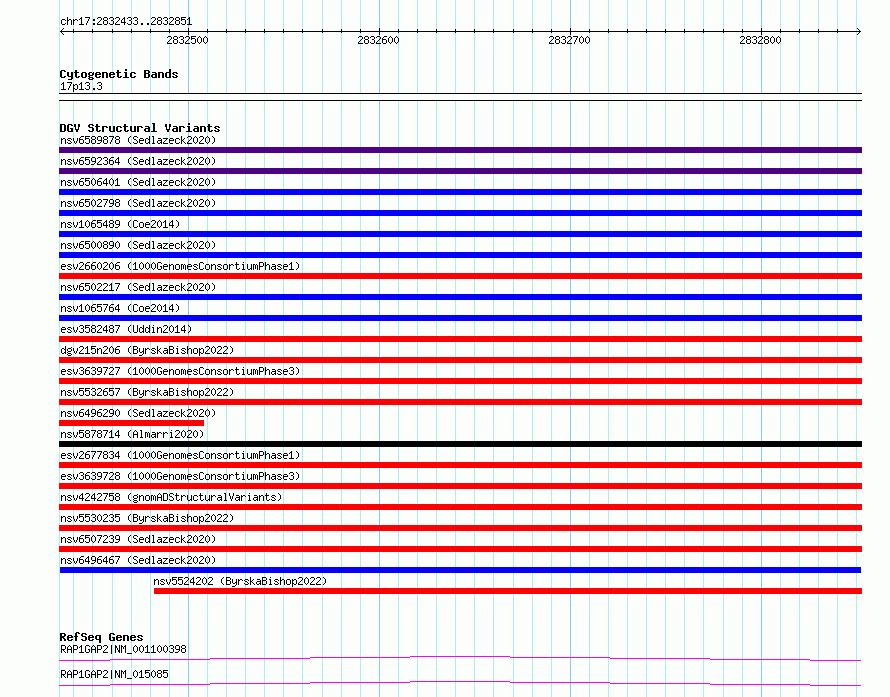This screenshot has width=890, height=697.
Task: Click the dgv215n206 (ByrskaBishop2022) label
Action: (x=147, y=350)
